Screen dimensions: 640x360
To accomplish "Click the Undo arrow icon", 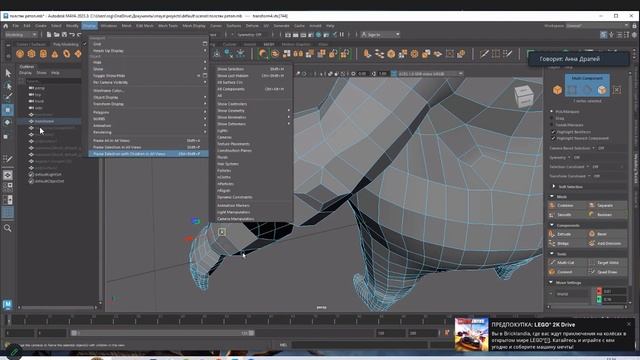I will coord(72,35).
